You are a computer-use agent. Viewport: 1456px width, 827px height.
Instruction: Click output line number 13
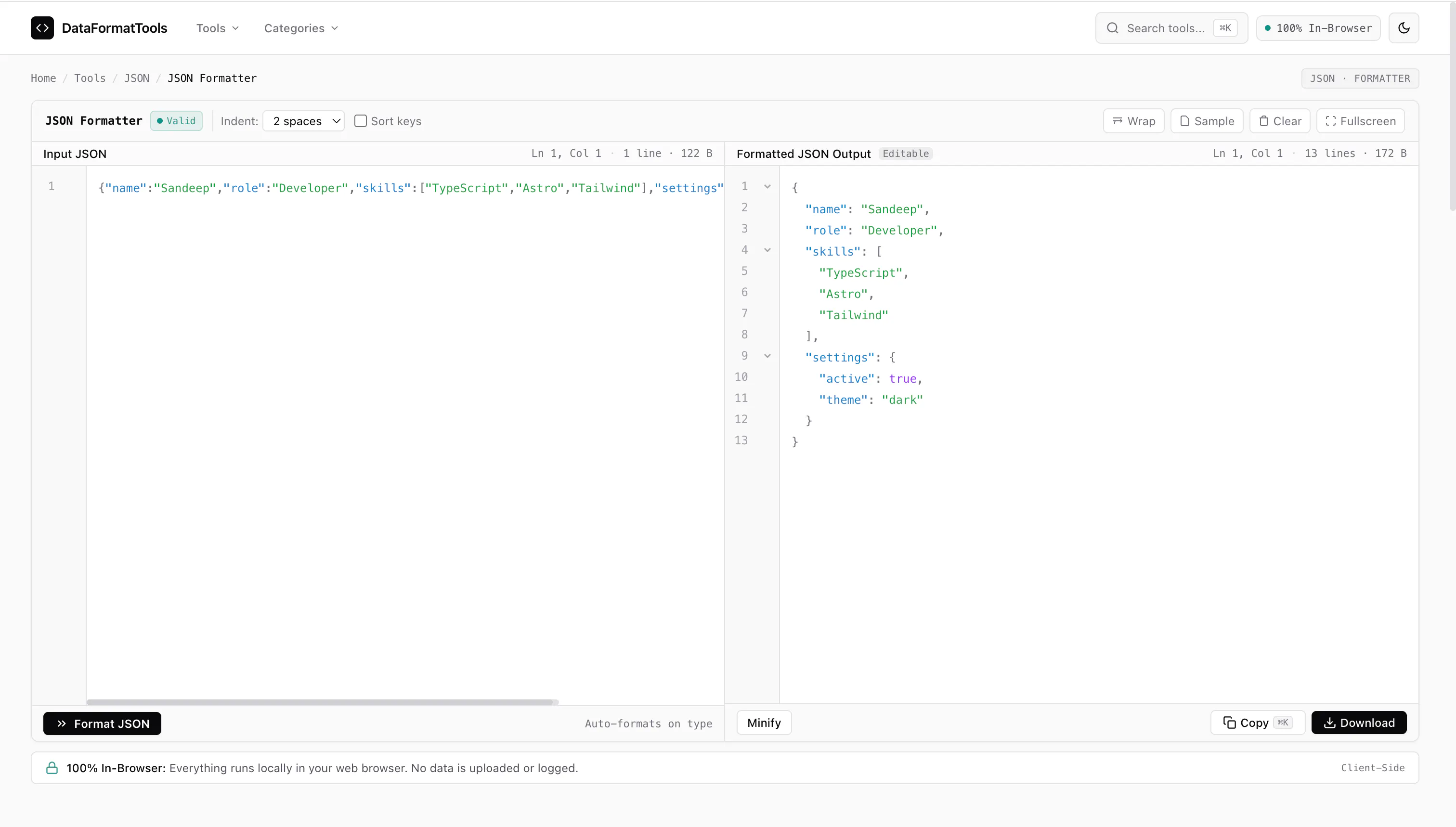pos(741,441)
